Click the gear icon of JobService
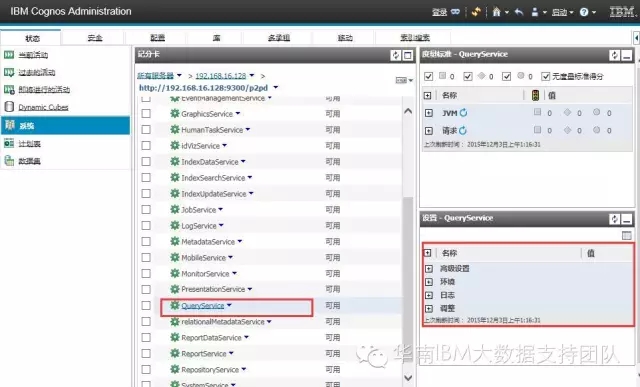This screenshot has width=640, height=387. 175,209
